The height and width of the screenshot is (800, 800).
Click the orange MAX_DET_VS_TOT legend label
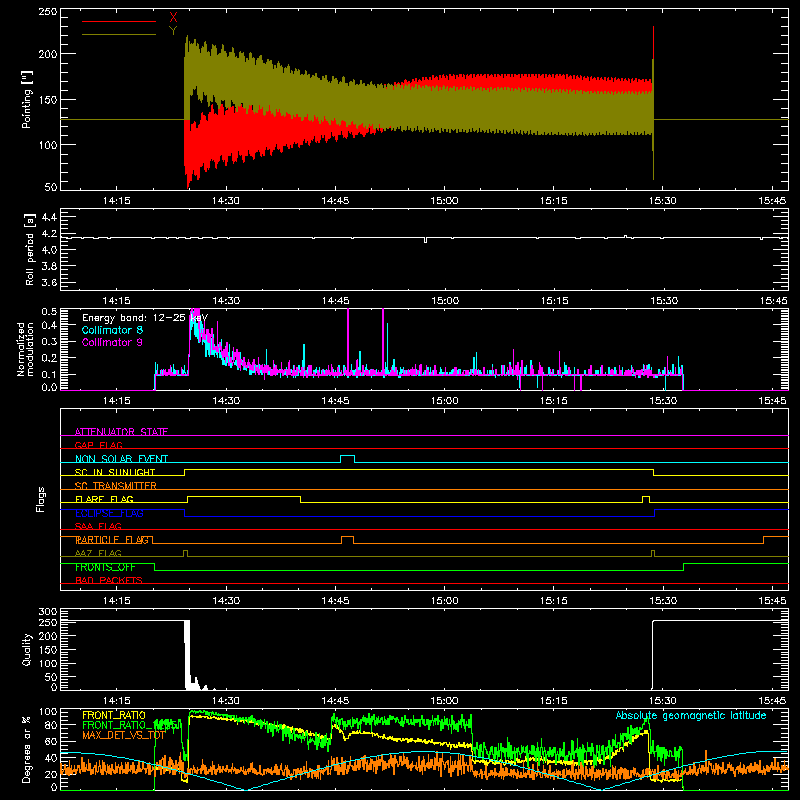click(x=124, y=735)
